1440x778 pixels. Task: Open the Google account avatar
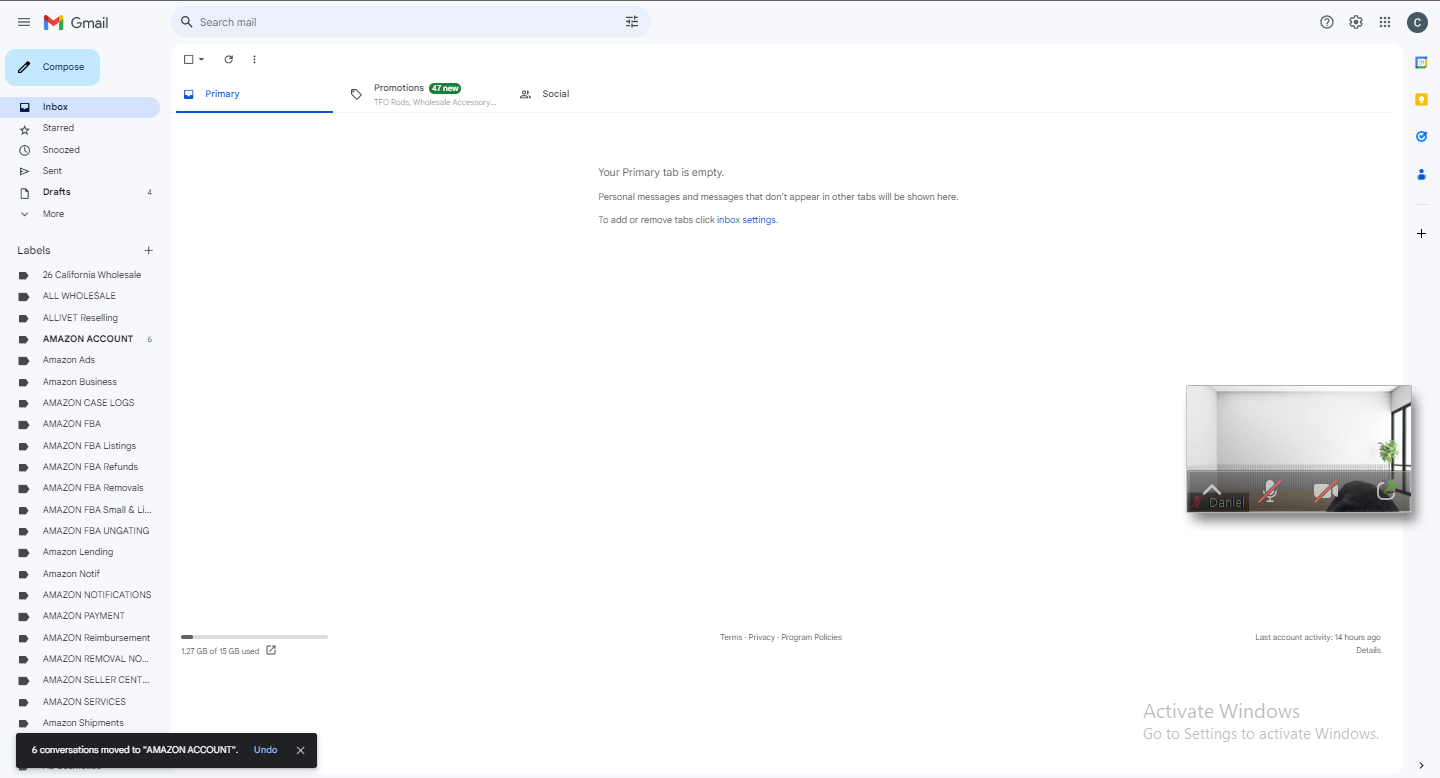pyautogui.click(x=1417, y=22)
